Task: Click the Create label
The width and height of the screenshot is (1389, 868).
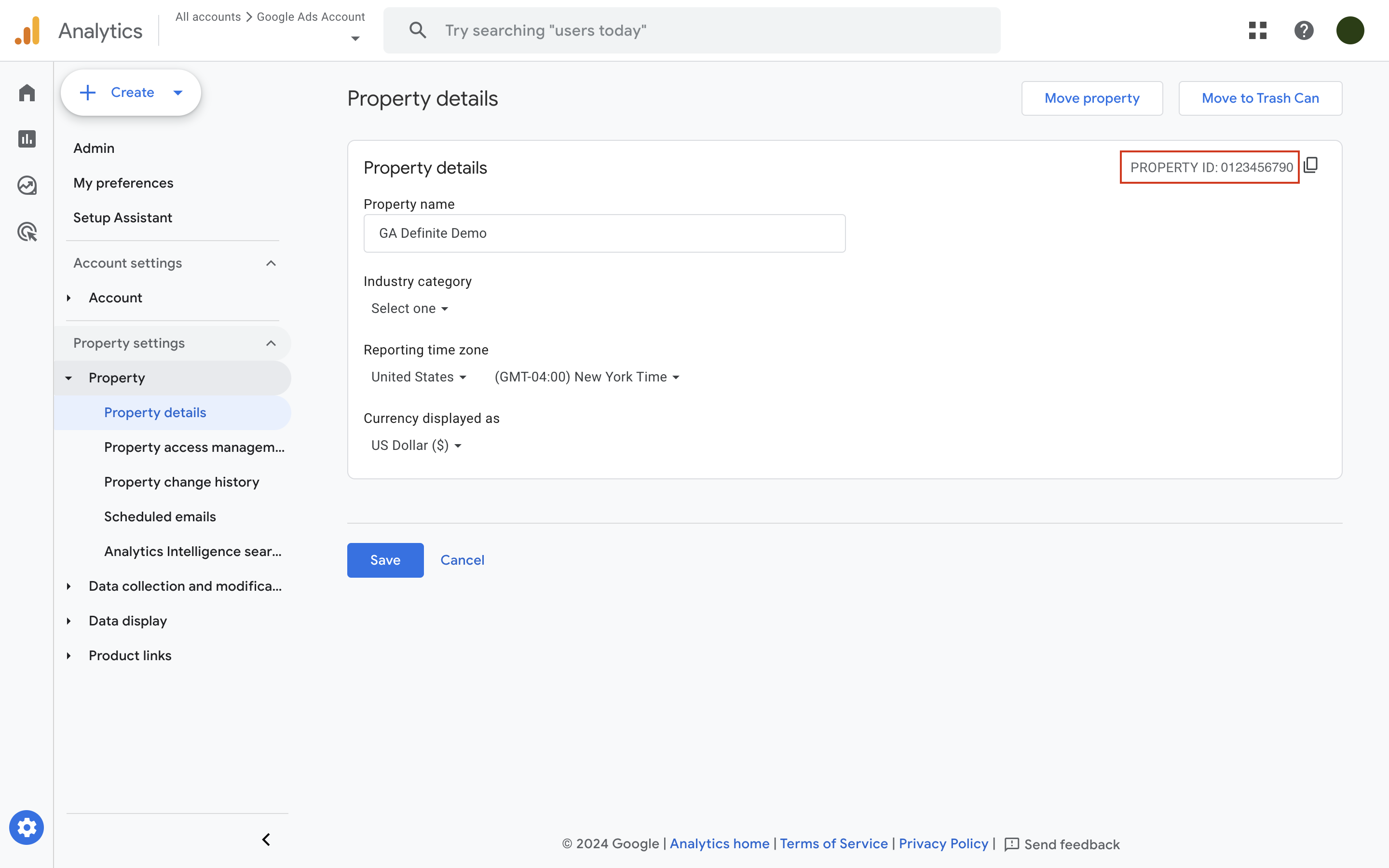Action: coord(132,93)
